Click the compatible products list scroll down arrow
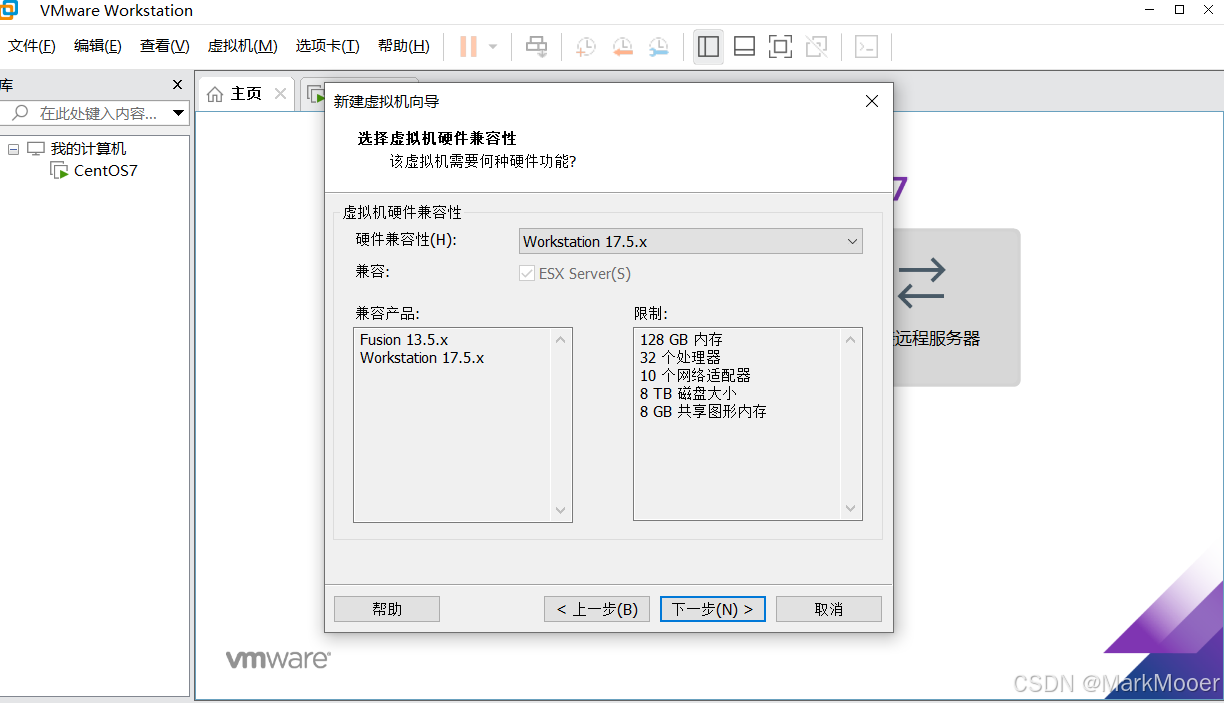Screen dimensions: 1224x703 561,510
